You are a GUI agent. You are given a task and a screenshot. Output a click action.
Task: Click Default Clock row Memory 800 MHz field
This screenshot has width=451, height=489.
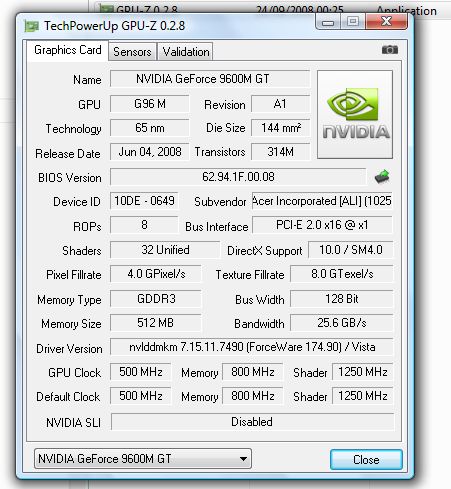coord(252,396)
